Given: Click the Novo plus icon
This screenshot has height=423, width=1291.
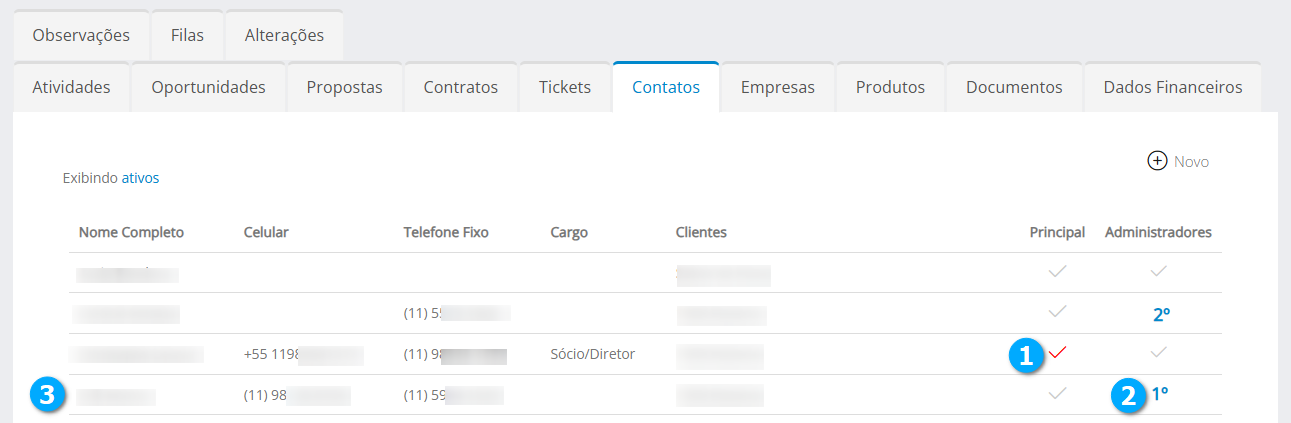Looking at the screenshot, I should [x=1157, y=161].
